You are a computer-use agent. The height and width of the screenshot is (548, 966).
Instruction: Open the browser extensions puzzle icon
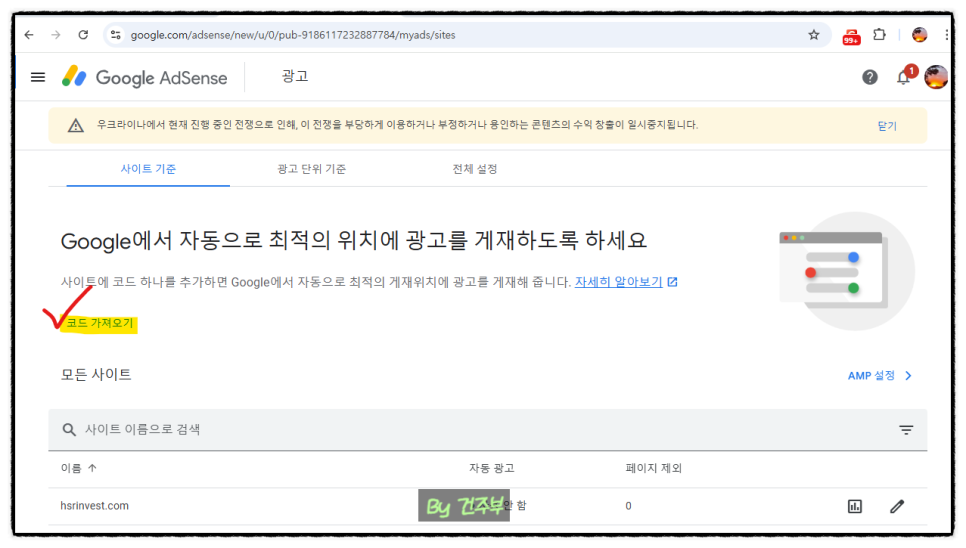(880, 35)
